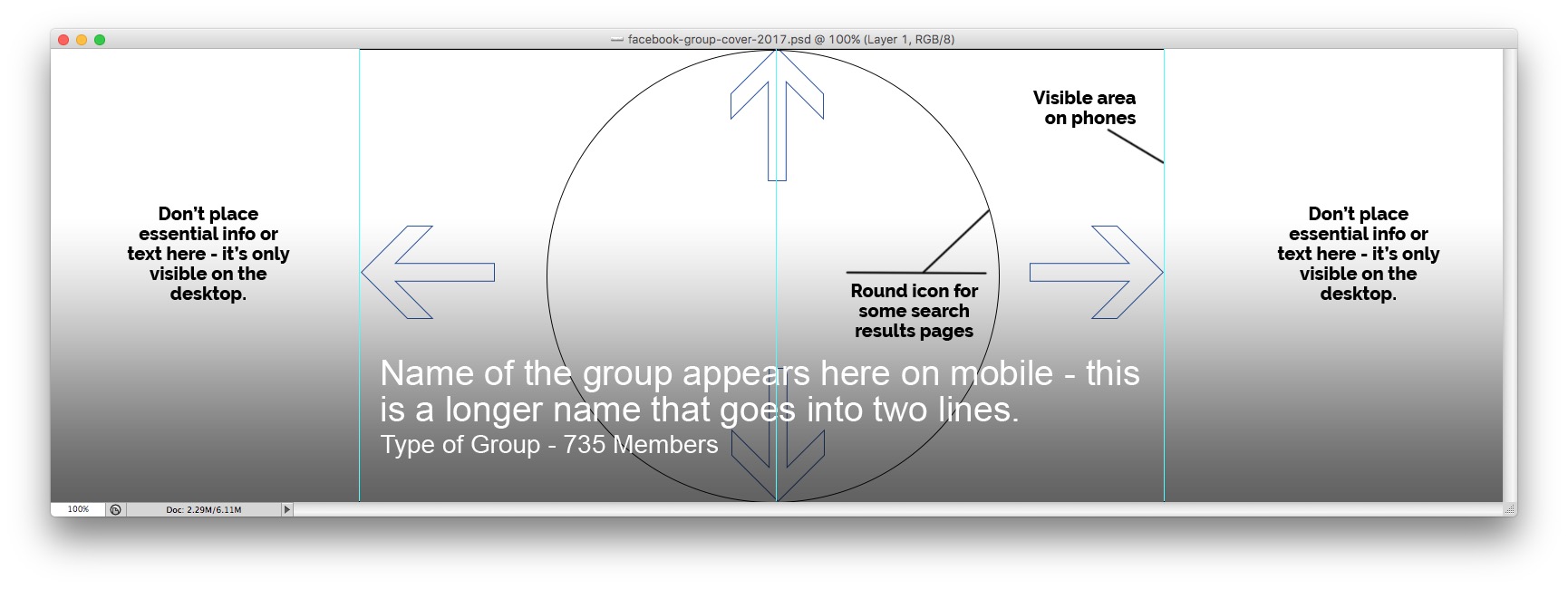The image size is (1568, 589).
Task: Click the left-pointing arrow shape
Action: coord(426,272)
